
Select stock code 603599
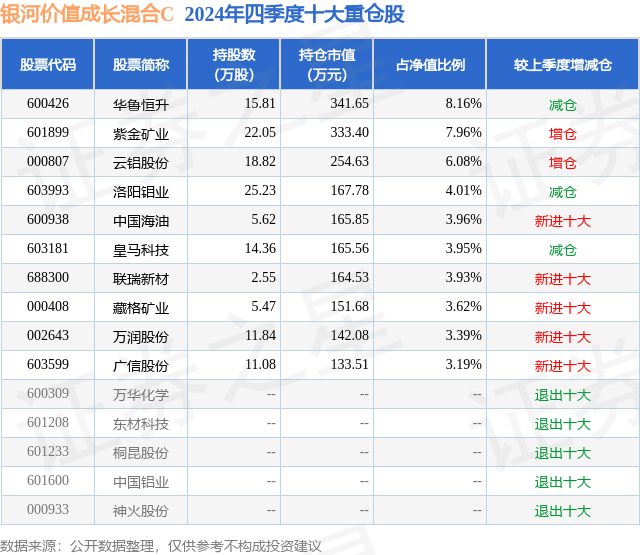pyautogui.click(x=48, y=364)
